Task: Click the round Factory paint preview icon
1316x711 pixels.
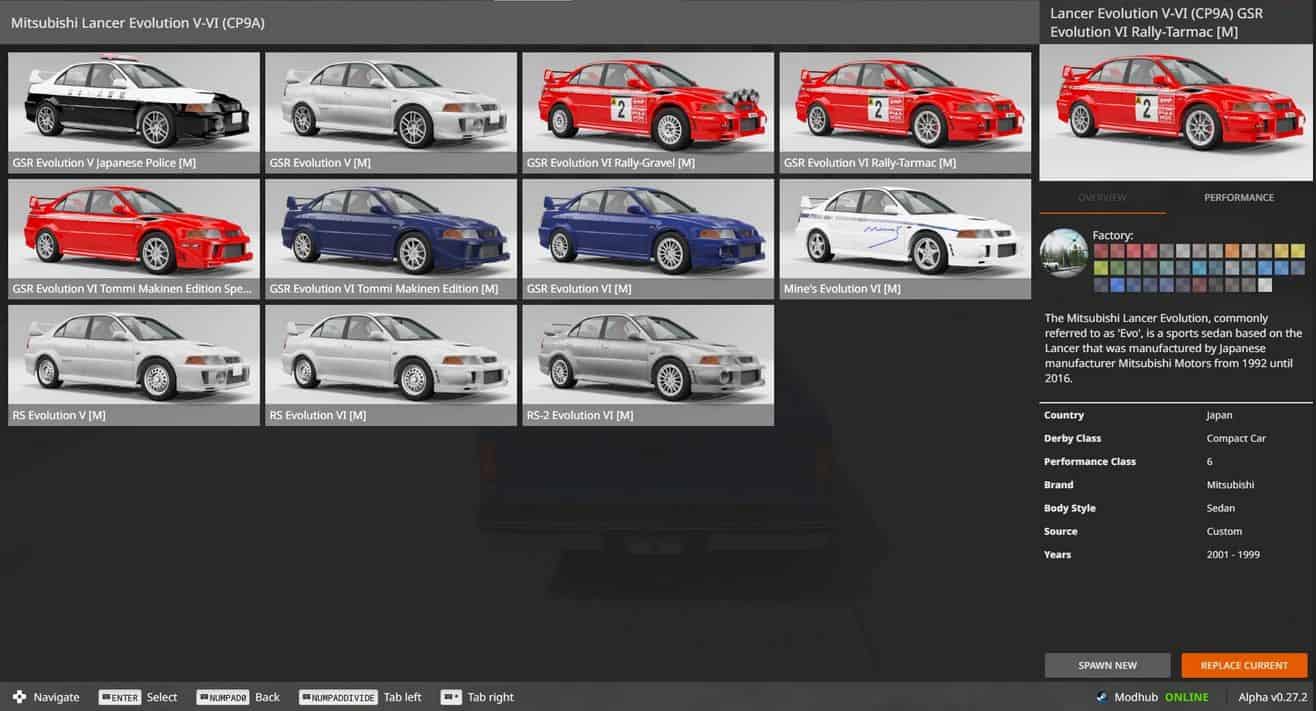Action: pyautogui.click(x=1063, y=253)
